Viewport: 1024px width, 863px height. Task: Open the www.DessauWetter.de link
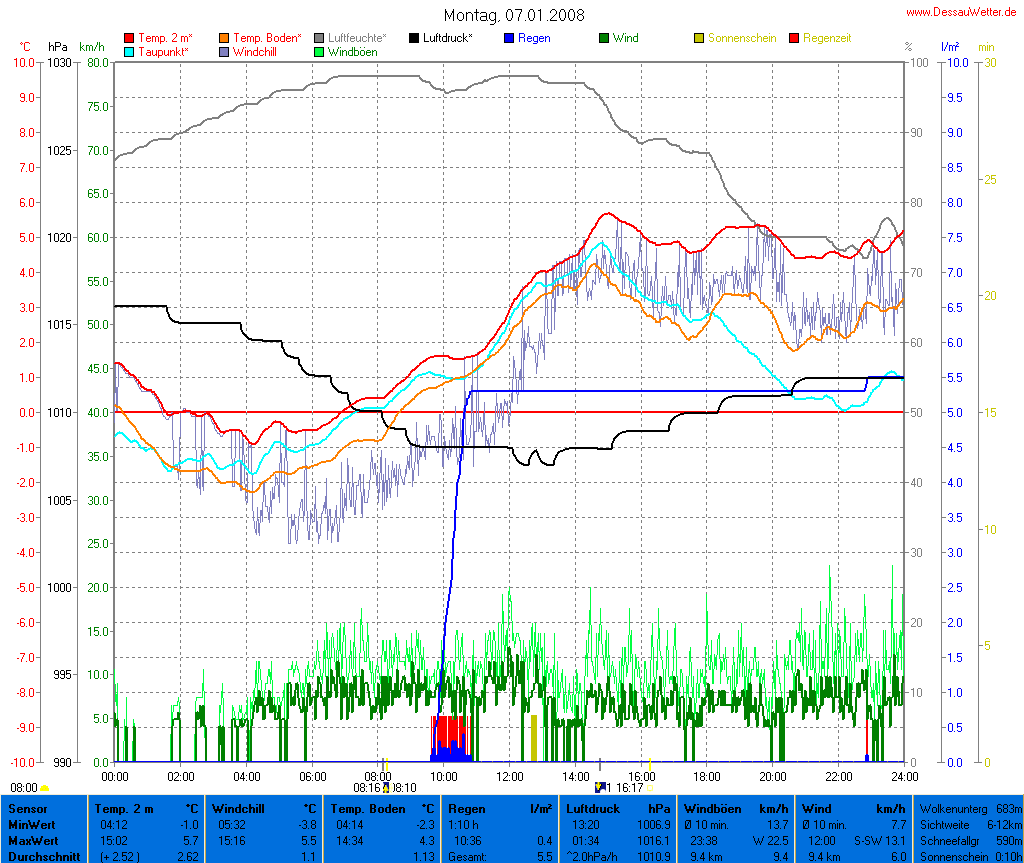pos(962,12)
